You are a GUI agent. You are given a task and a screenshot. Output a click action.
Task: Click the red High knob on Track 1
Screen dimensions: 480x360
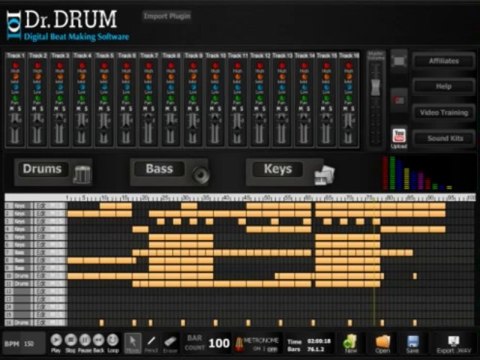15,65
